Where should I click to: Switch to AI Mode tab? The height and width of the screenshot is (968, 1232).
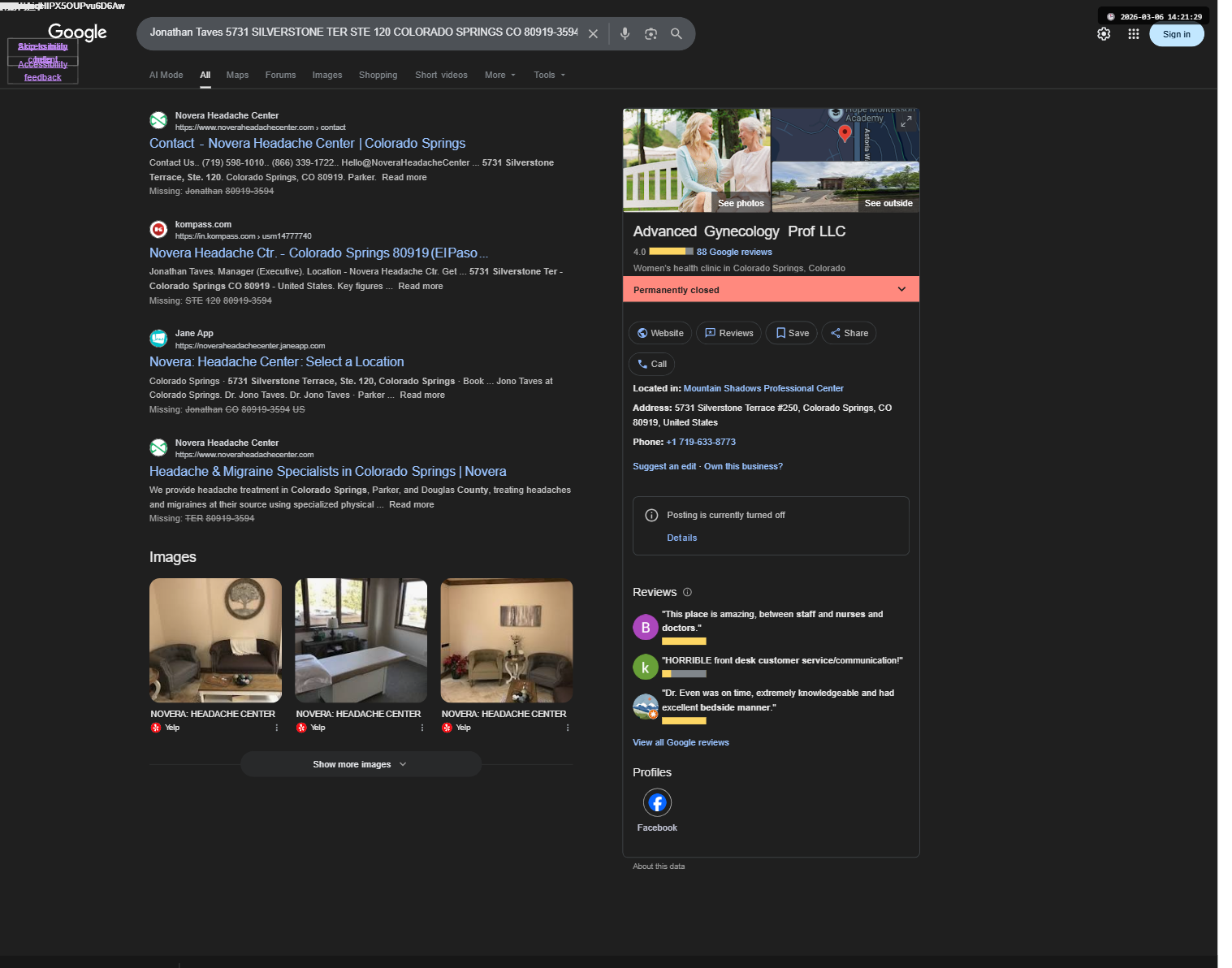pyautogui.click(x=166, y=75)
